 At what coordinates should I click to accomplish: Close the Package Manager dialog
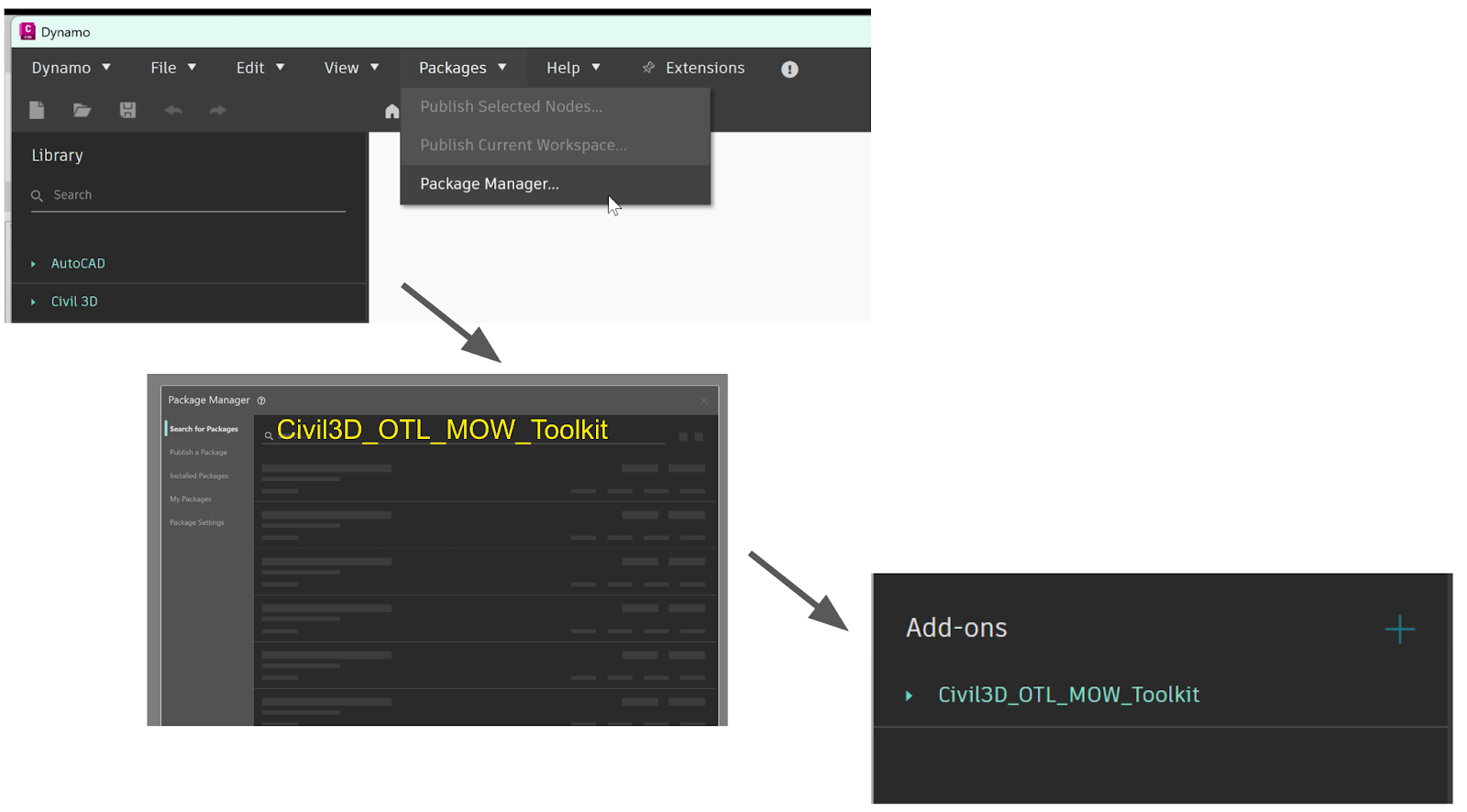704,401
